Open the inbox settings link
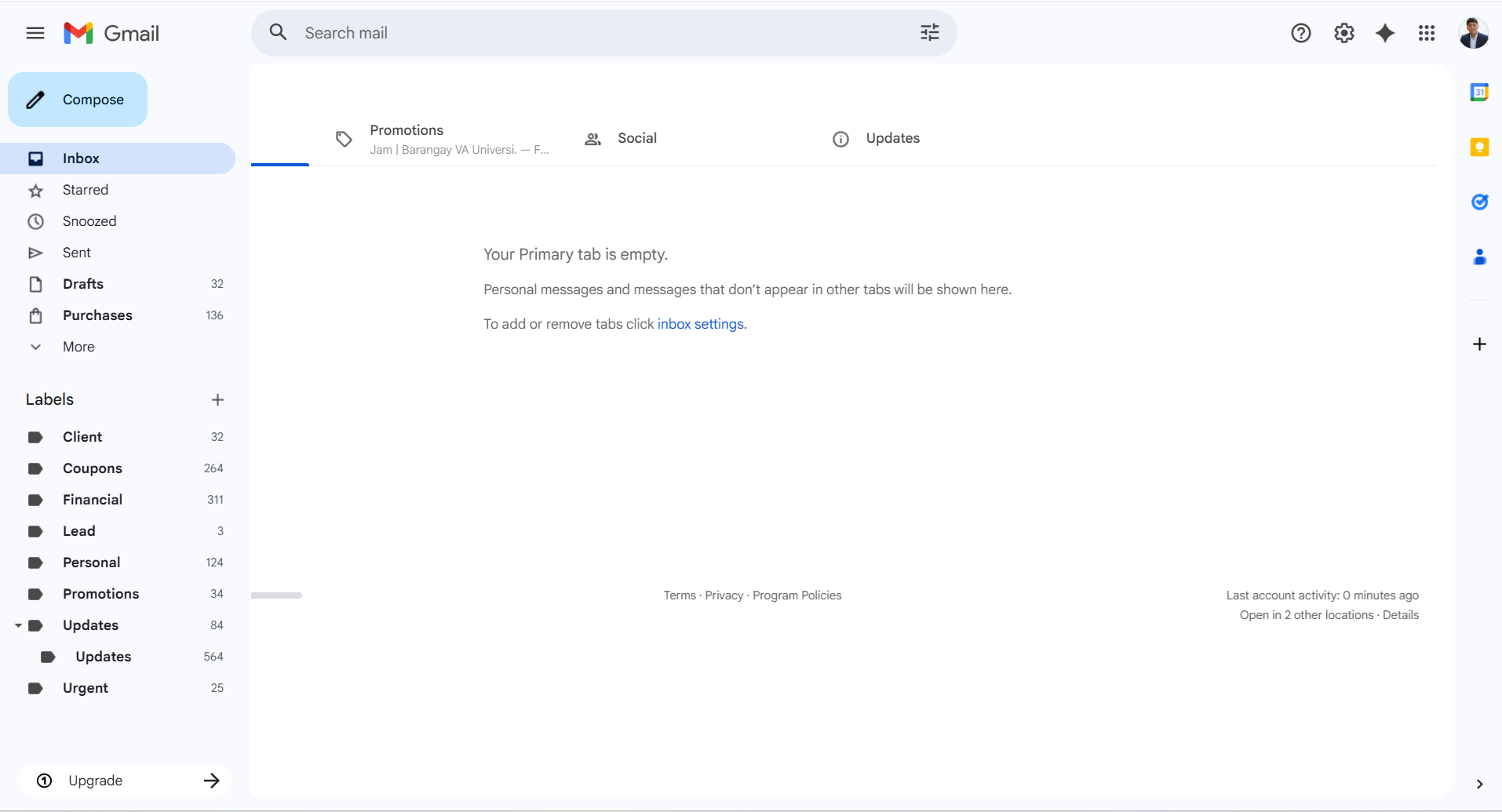This screenshot has height=812, width=1502. pos(701,323)
